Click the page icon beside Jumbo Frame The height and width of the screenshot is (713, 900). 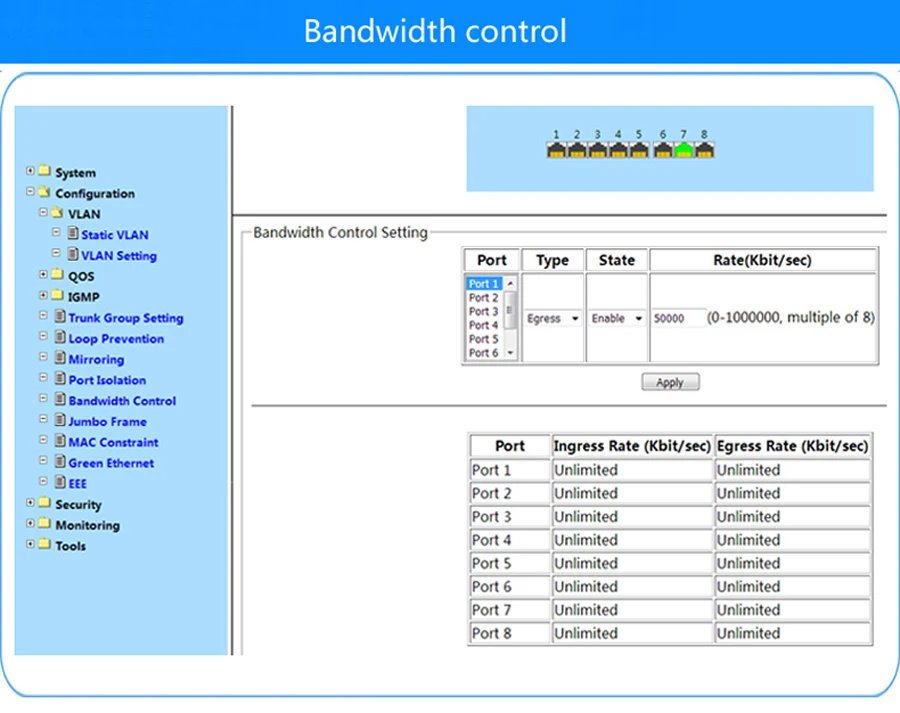60,419
